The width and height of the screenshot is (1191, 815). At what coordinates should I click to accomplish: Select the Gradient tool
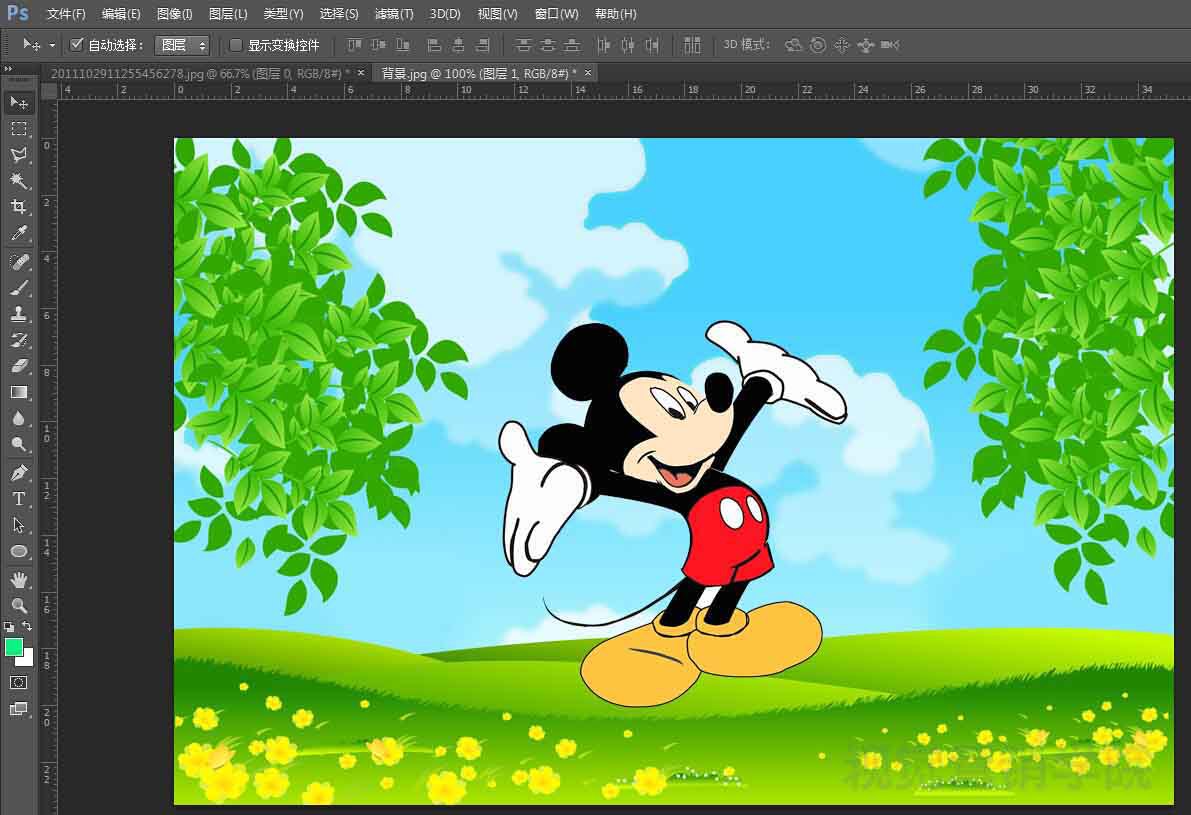coord(19,392)
